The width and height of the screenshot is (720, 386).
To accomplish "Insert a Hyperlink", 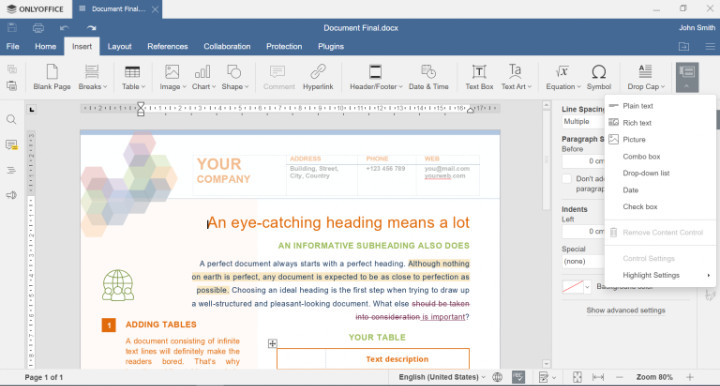I will click(x=318, y=77).
